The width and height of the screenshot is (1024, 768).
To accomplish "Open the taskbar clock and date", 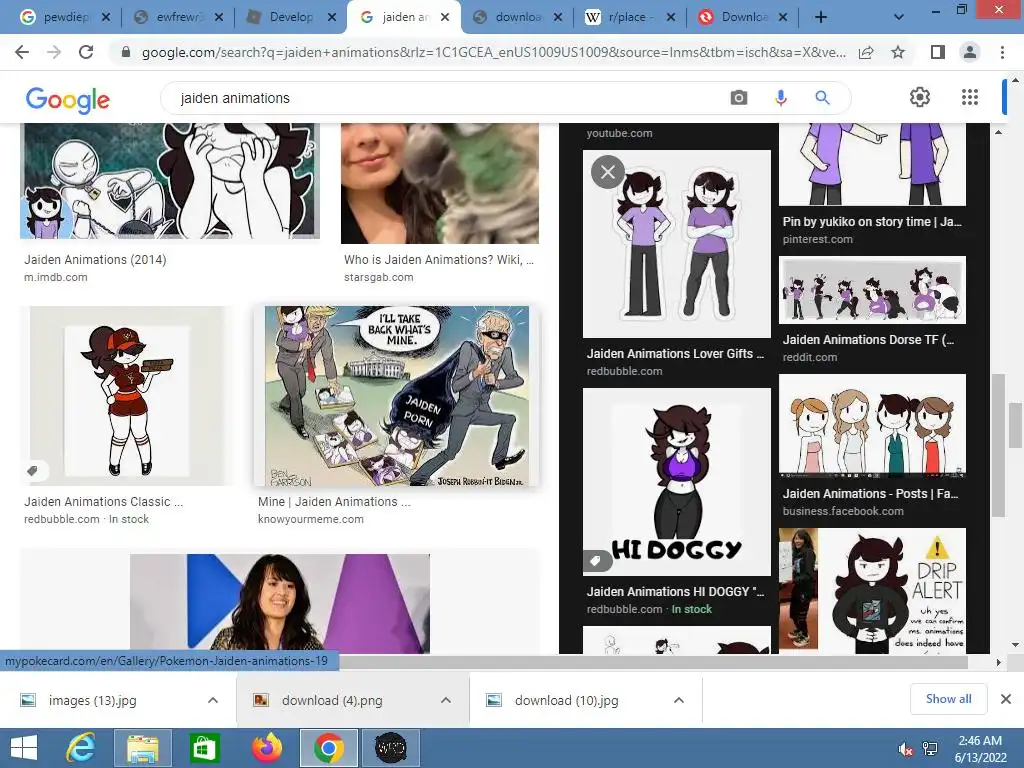I will pos(980,749).
